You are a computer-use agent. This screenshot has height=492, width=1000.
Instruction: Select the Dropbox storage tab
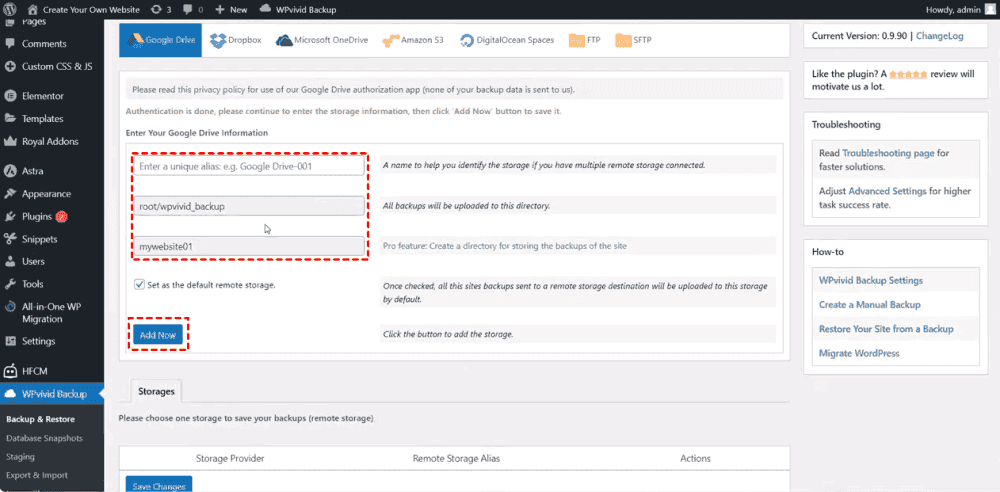coord(236,40)
